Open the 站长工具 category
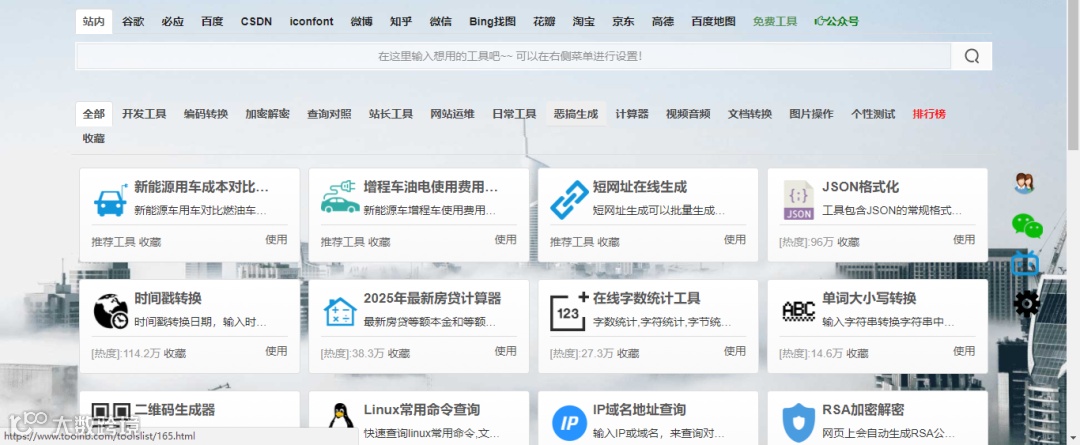 coord(391,114)
